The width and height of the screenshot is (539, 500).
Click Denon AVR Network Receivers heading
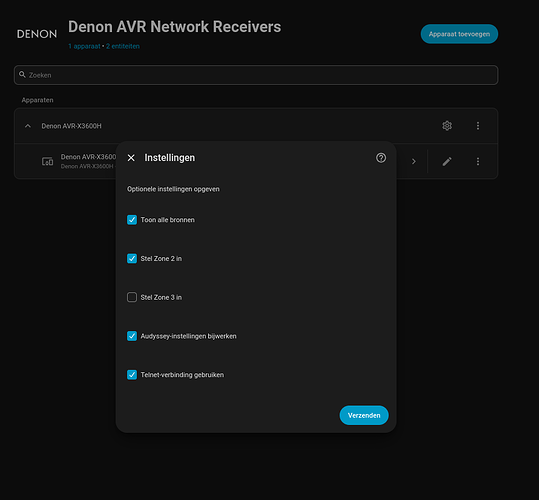[175, 27]
